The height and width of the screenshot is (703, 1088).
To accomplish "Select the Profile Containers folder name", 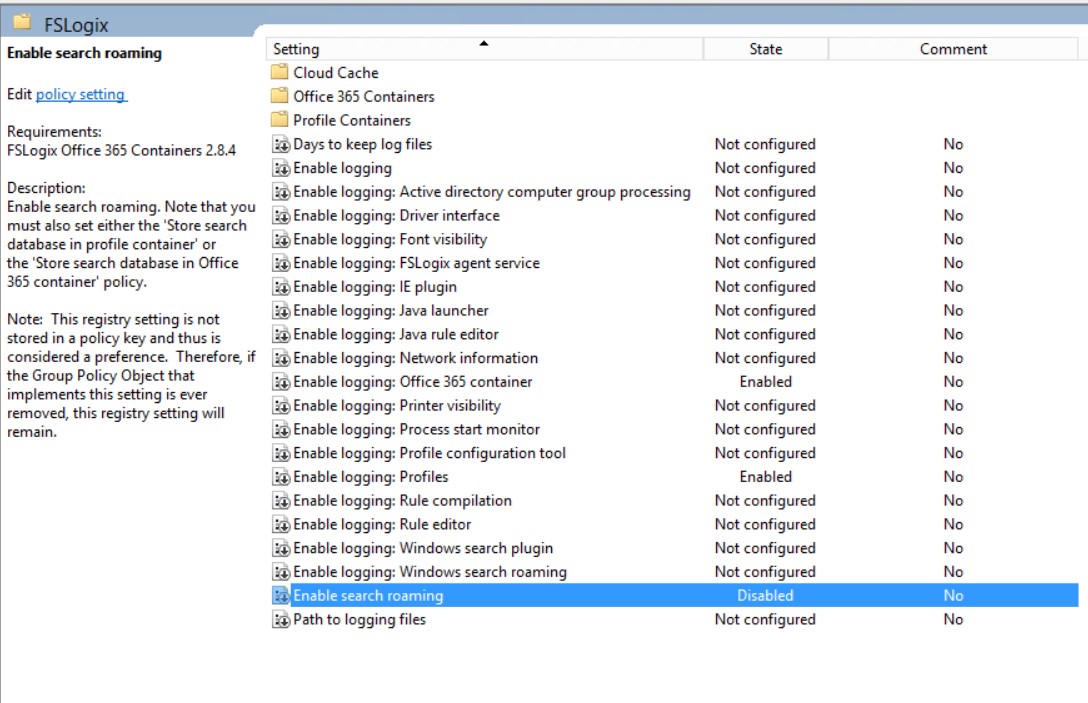I will [x=352, y=120].
